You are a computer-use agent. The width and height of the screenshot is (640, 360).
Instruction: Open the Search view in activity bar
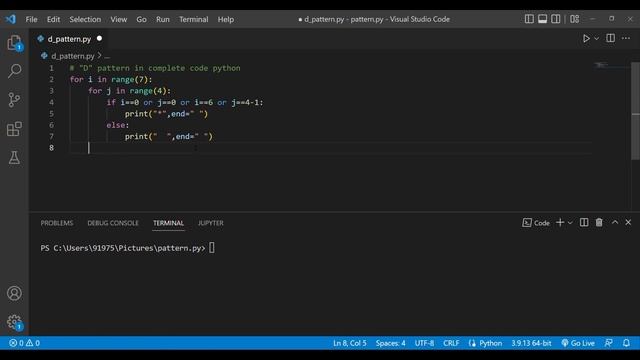pos(14,71)
